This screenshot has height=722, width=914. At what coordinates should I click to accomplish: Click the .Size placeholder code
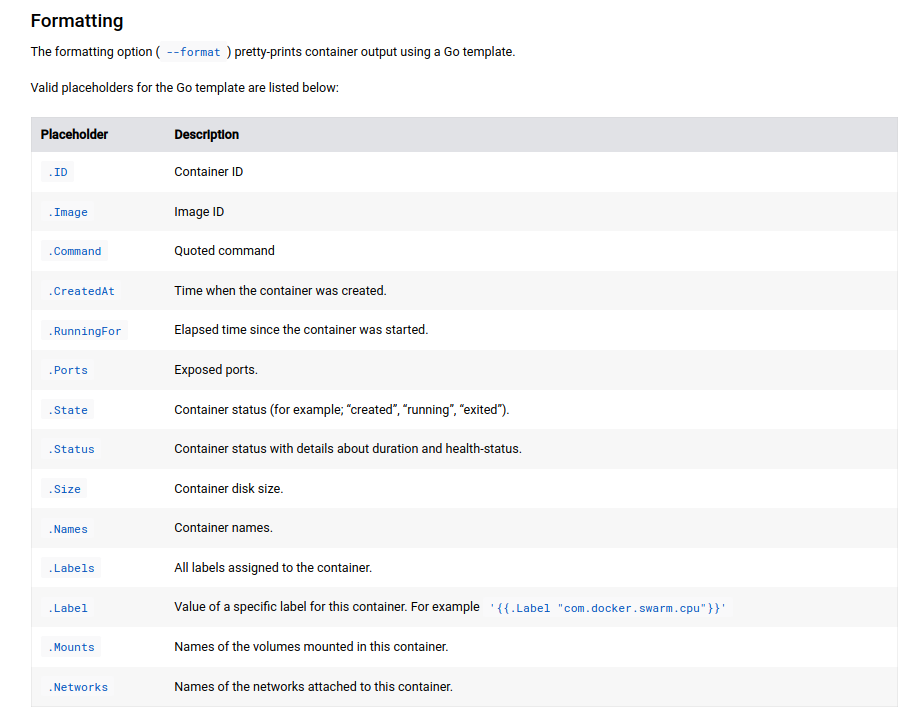(x=64, y=489)
